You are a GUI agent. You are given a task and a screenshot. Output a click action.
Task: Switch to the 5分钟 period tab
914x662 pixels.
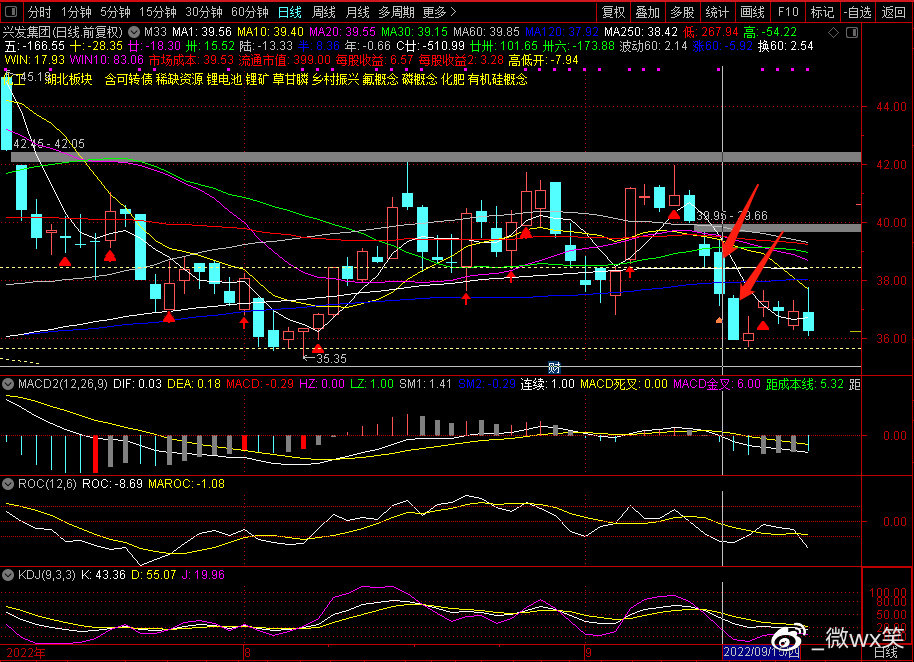pyautogui.click(x=117, y=13)
